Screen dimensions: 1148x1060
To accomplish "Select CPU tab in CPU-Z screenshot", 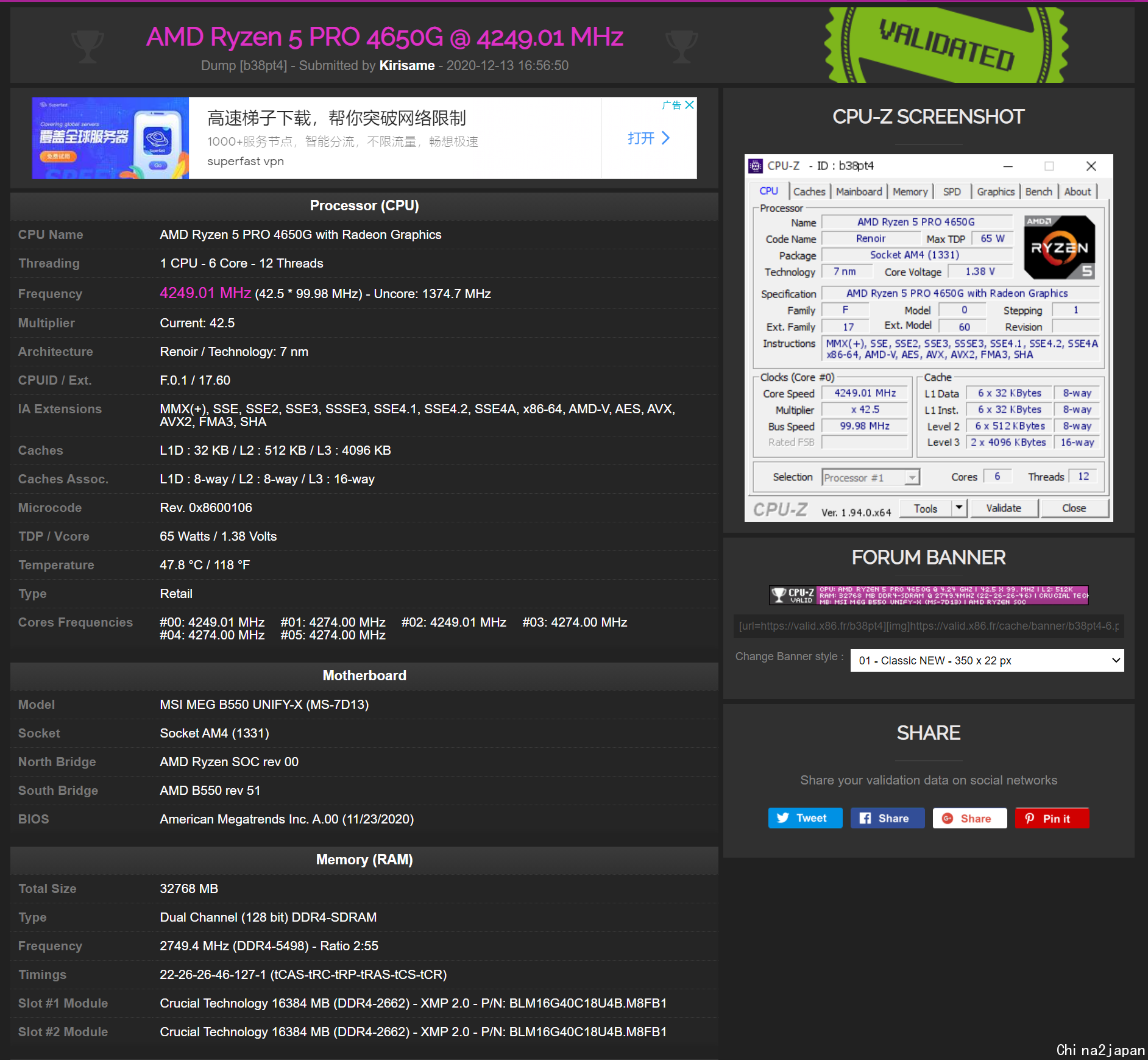I will tap(768, 191).
